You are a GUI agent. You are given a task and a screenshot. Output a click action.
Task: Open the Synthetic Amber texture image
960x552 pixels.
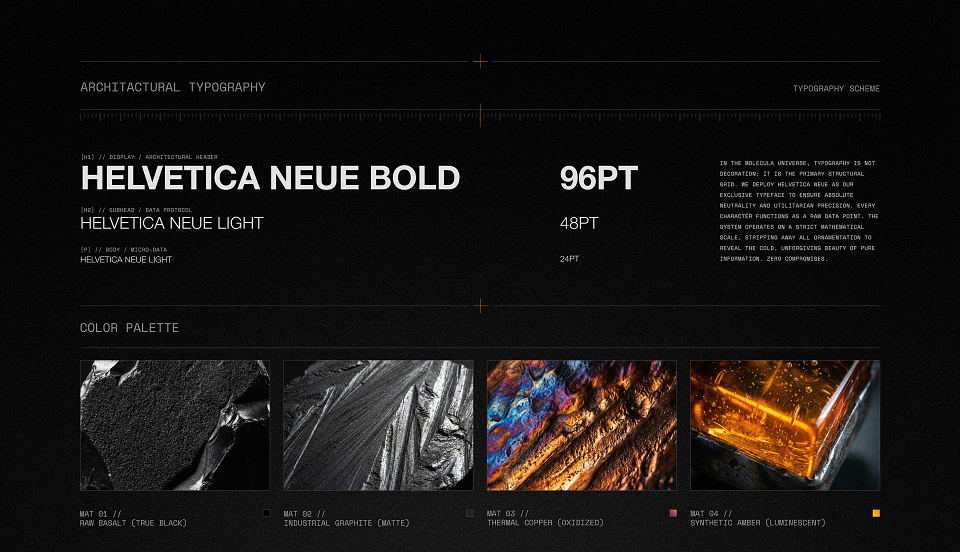(x=785, y=425)
